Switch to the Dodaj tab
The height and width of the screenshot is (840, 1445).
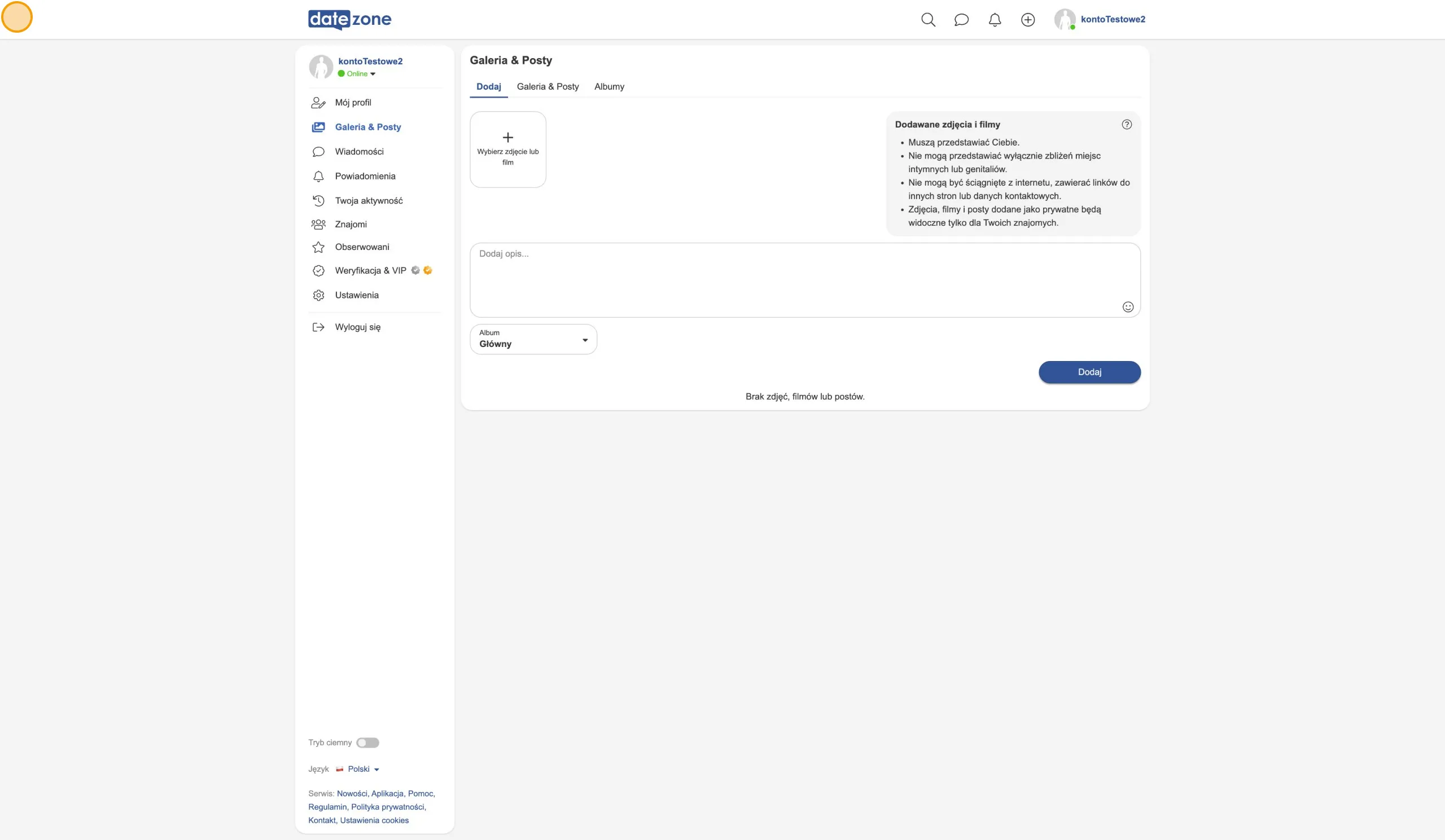[x=489, y=86]
